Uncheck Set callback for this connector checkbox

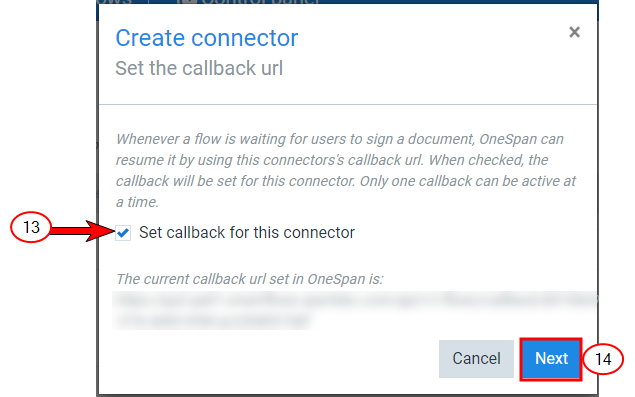123,233
